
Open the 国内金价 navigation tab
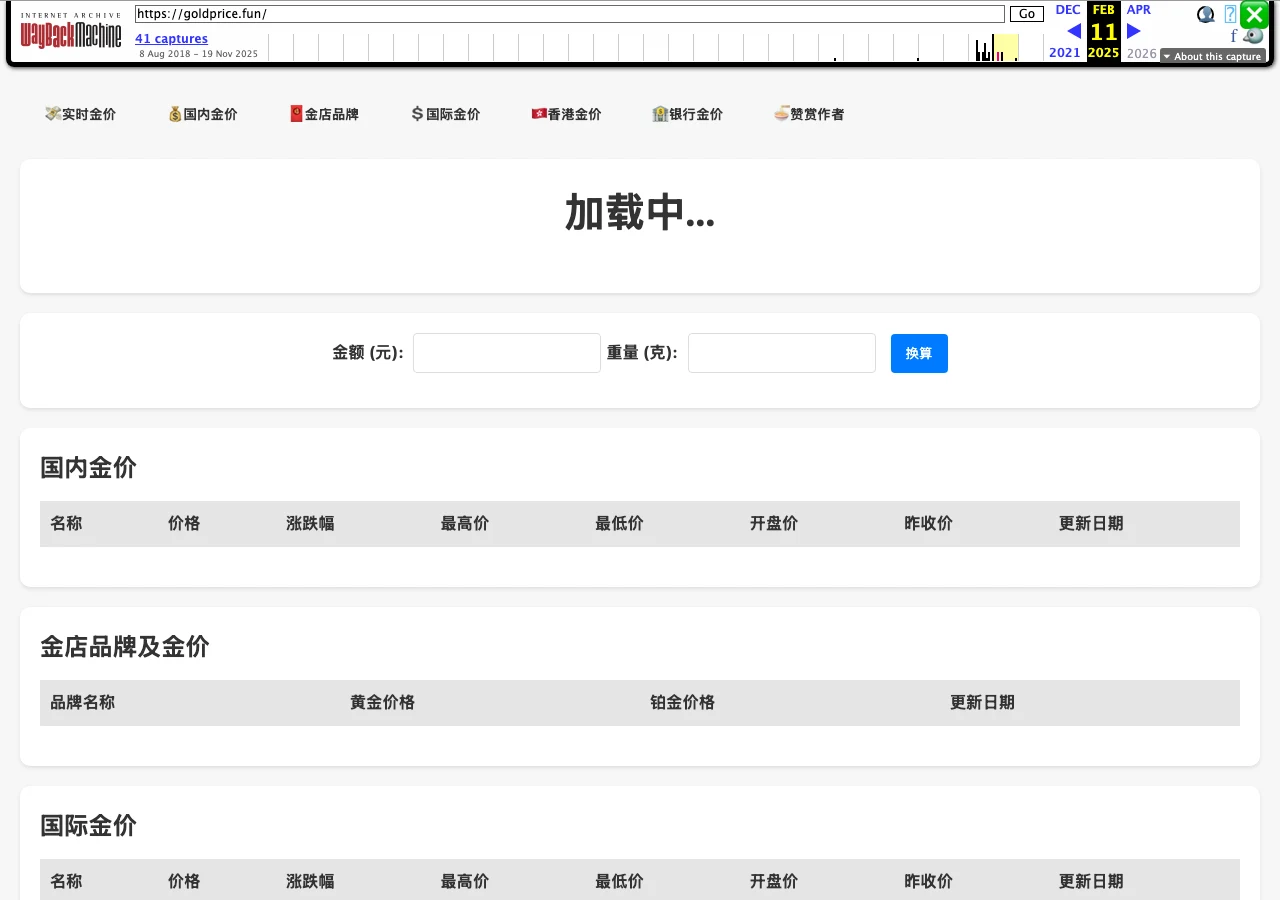tap(203, 114)
